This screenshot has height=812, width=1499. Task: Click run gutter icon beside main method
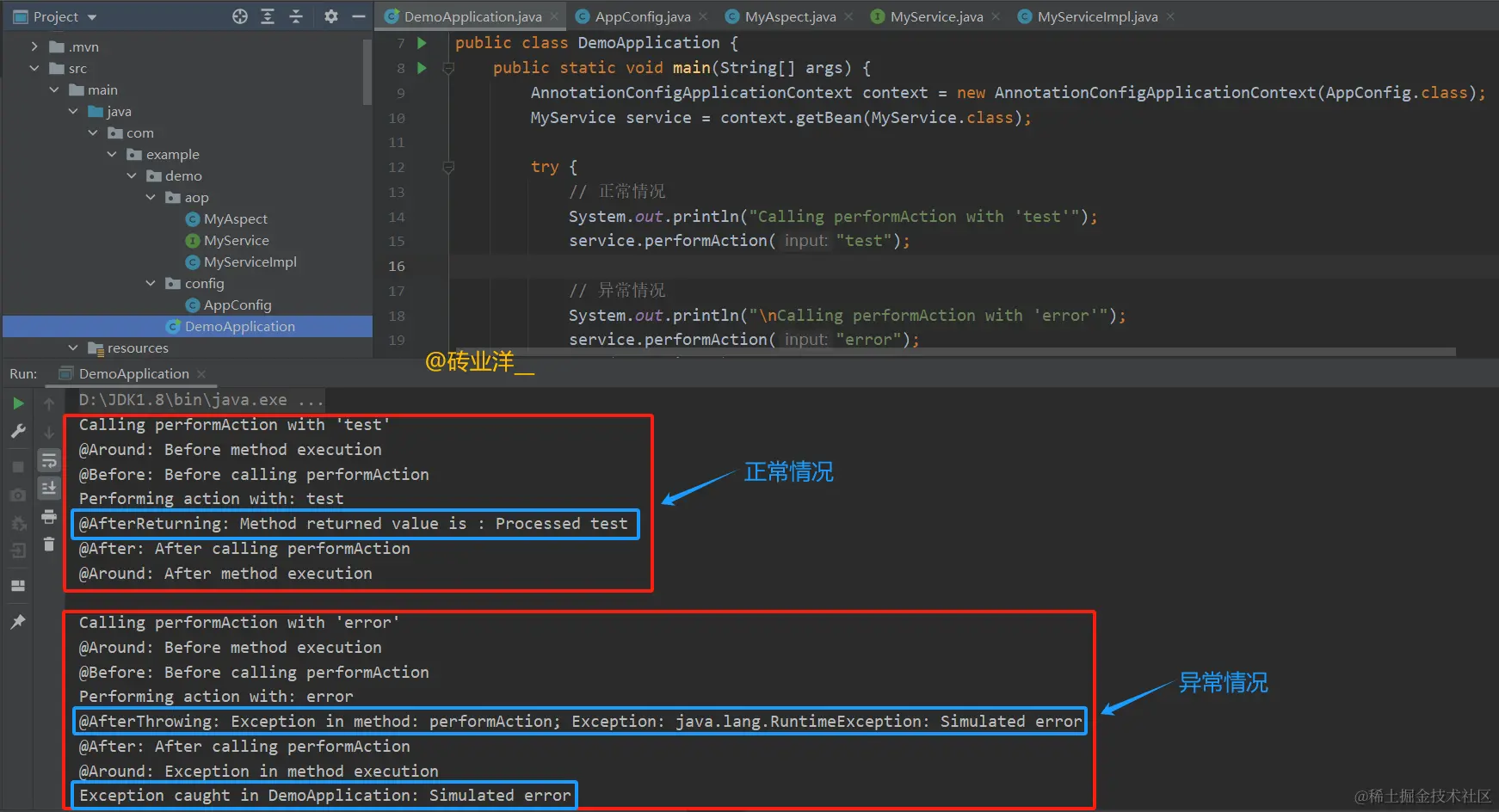tap(422, 67)
